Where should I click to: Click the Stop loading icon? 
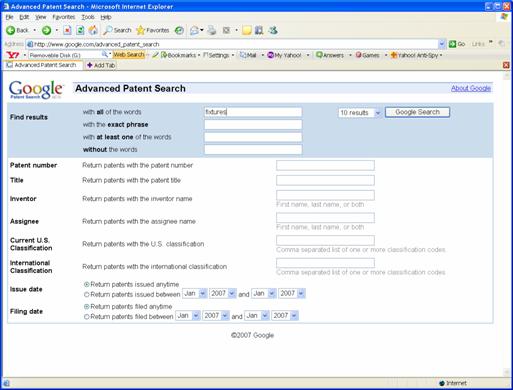click(67, 30)
